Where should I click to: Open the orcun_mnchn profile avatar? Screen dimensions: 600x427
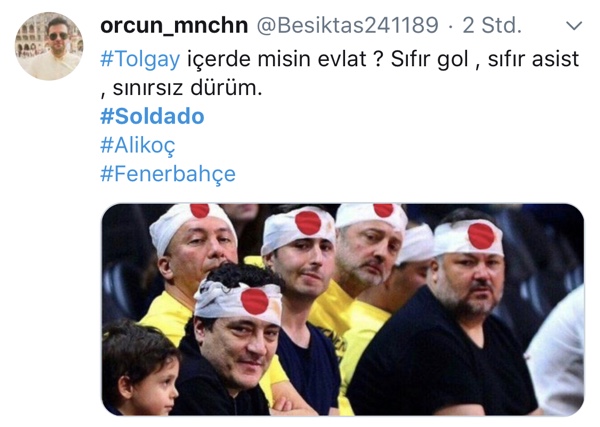click(49, 46)
